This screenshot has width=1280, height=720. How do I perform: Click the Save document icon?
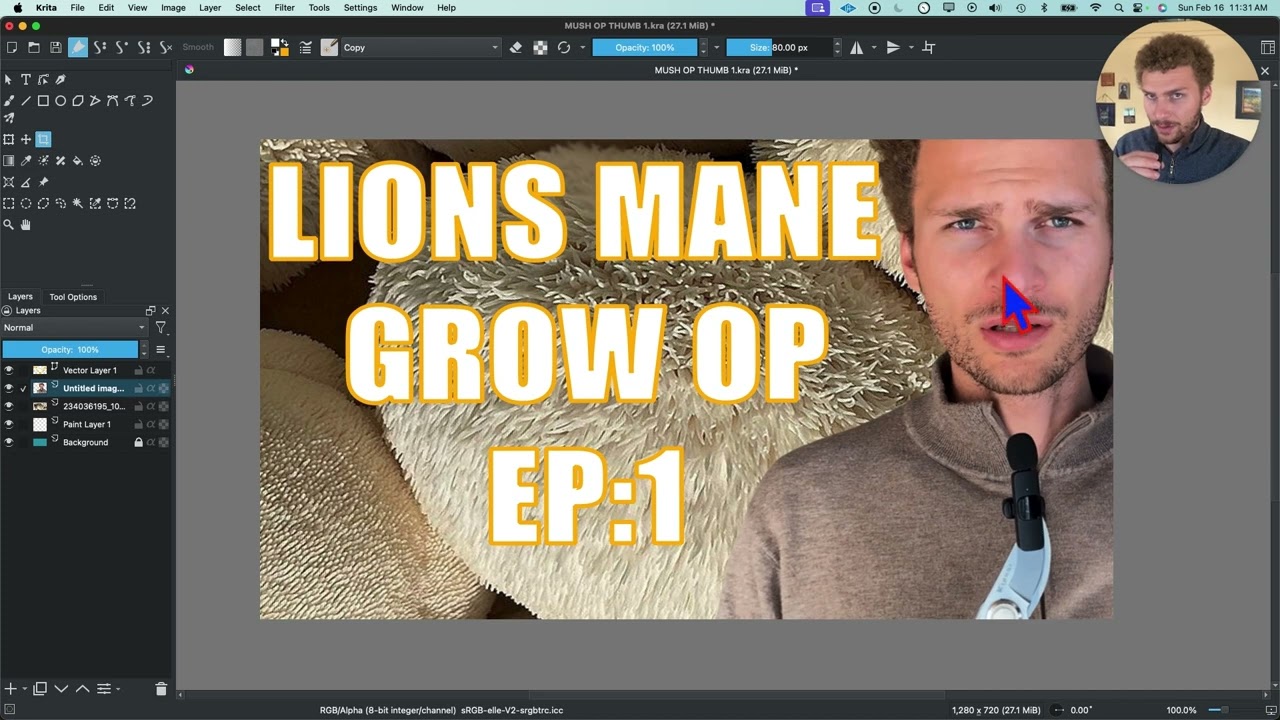[56, 47]
